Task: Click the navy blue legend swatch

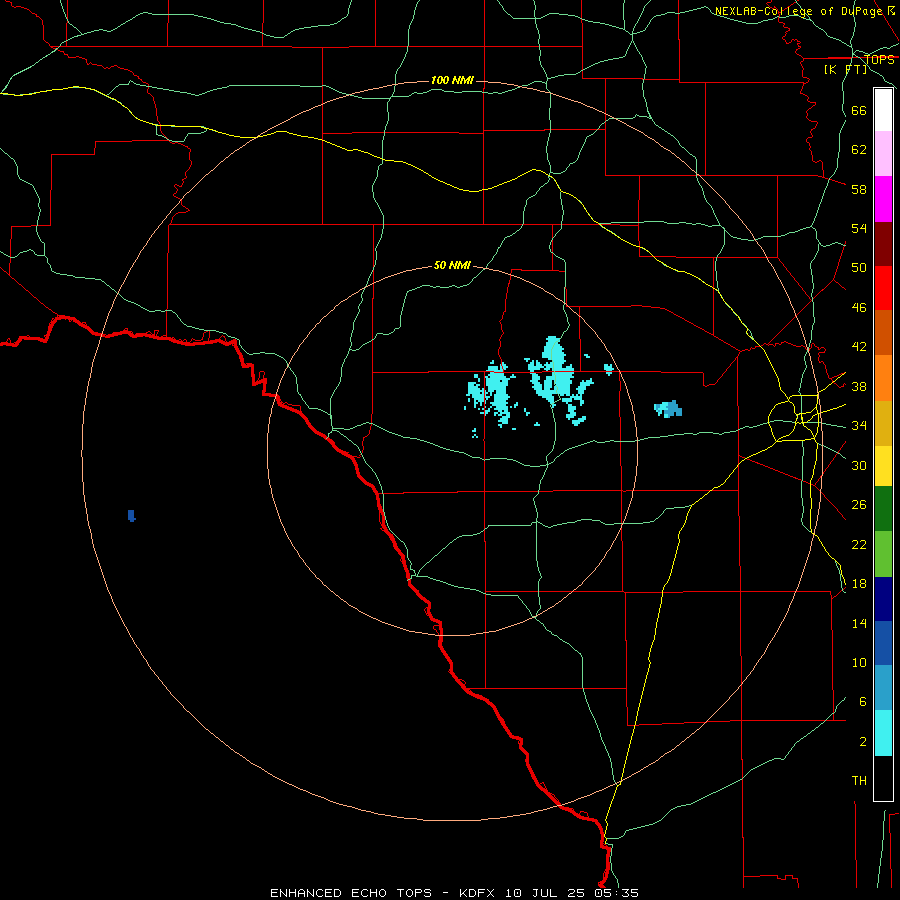Action: point(883,599)
